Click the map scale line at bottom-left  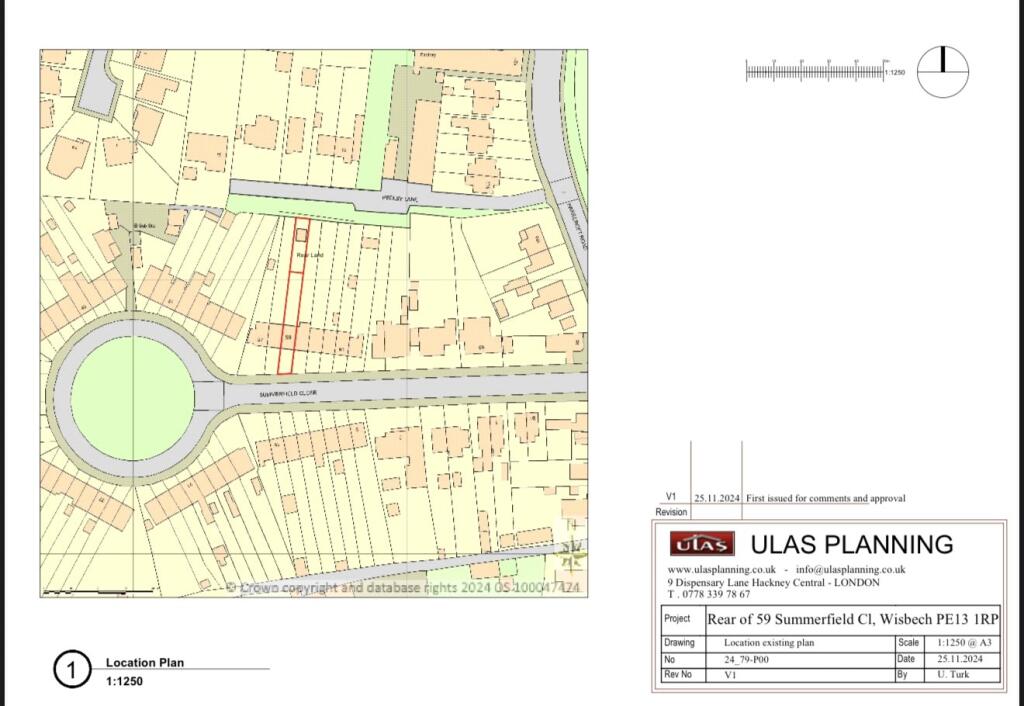[x=98, y=590]
